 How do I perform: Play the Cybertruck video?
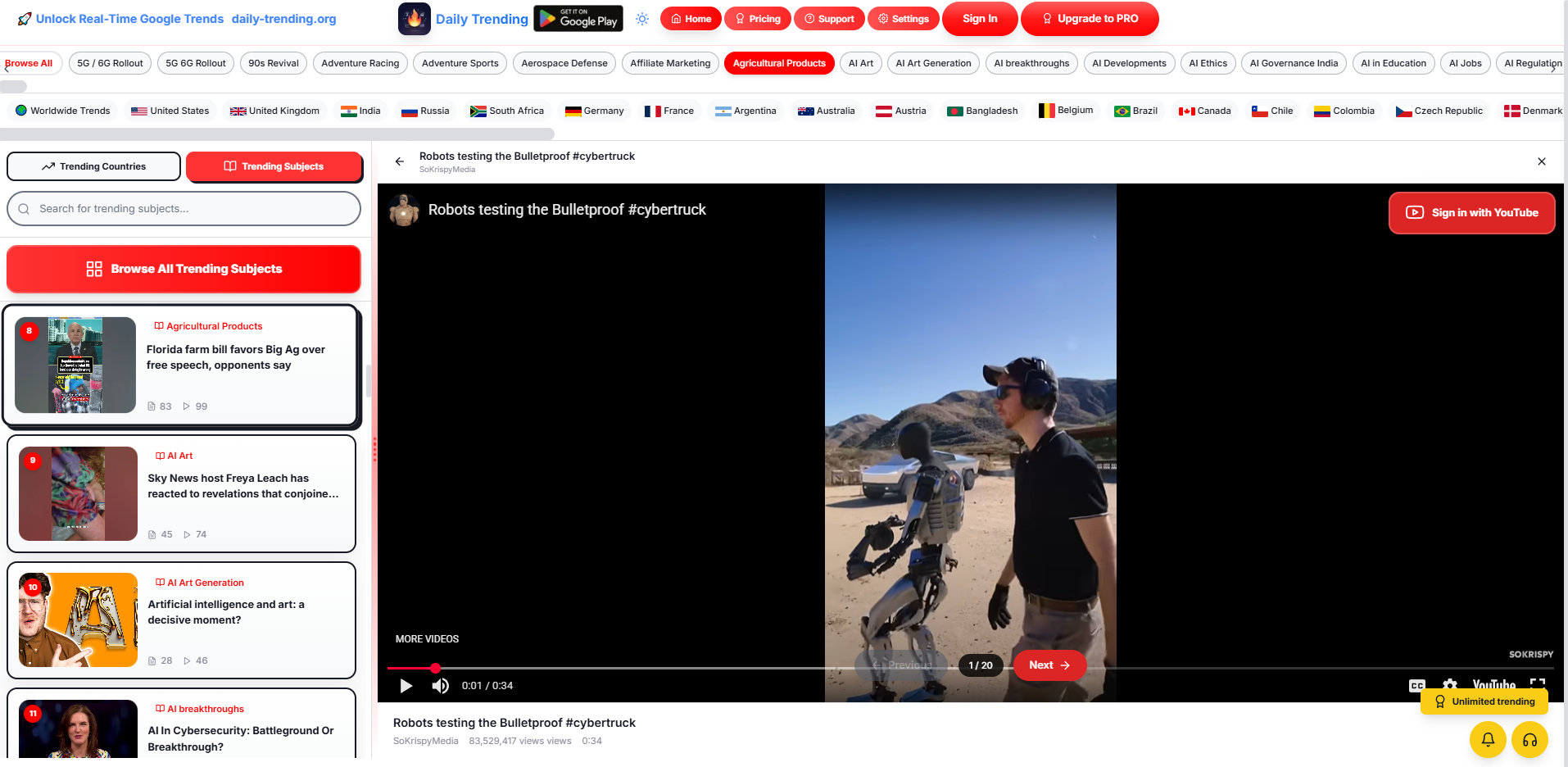(406, 686)
